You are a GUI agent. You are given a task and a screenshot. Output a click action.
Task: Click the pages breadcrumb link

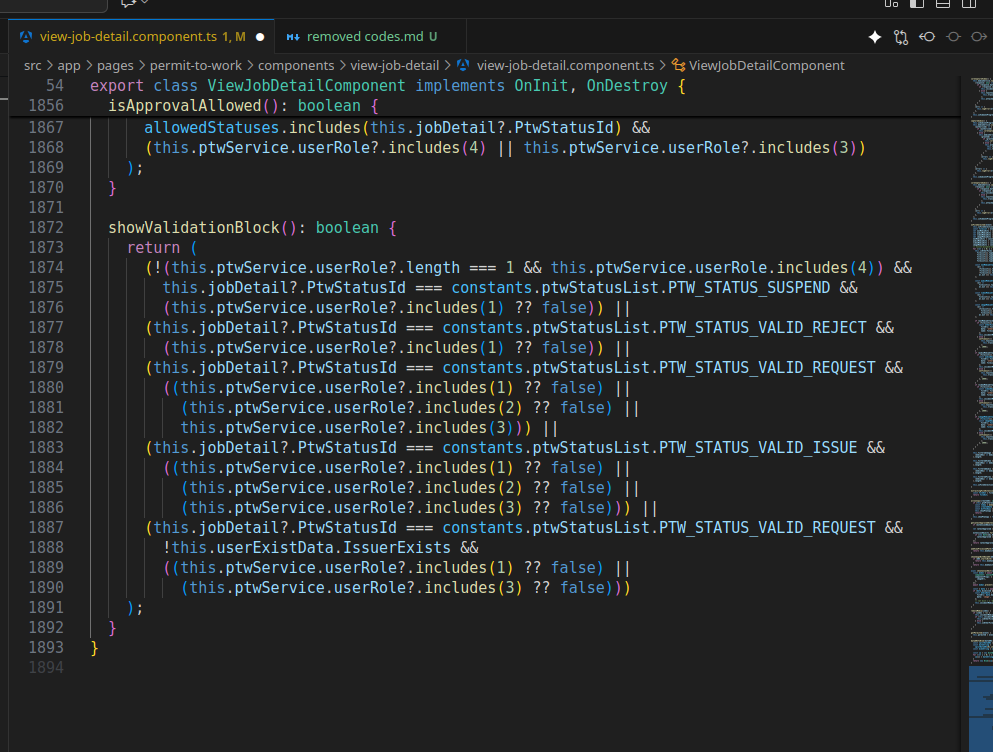(x=115, y=65)
